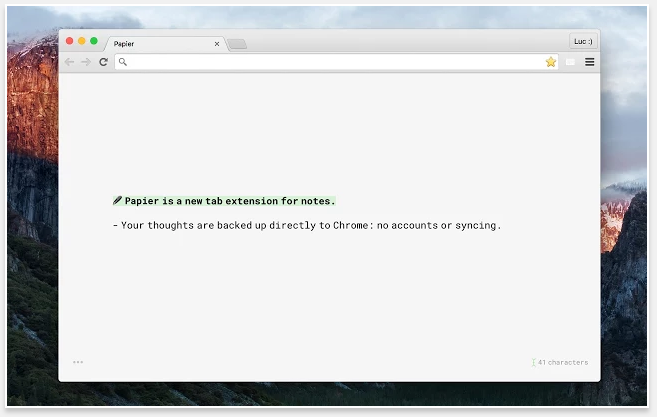Reload the Papier page
This screenshot has height=417, width=657.
[103, 62]
